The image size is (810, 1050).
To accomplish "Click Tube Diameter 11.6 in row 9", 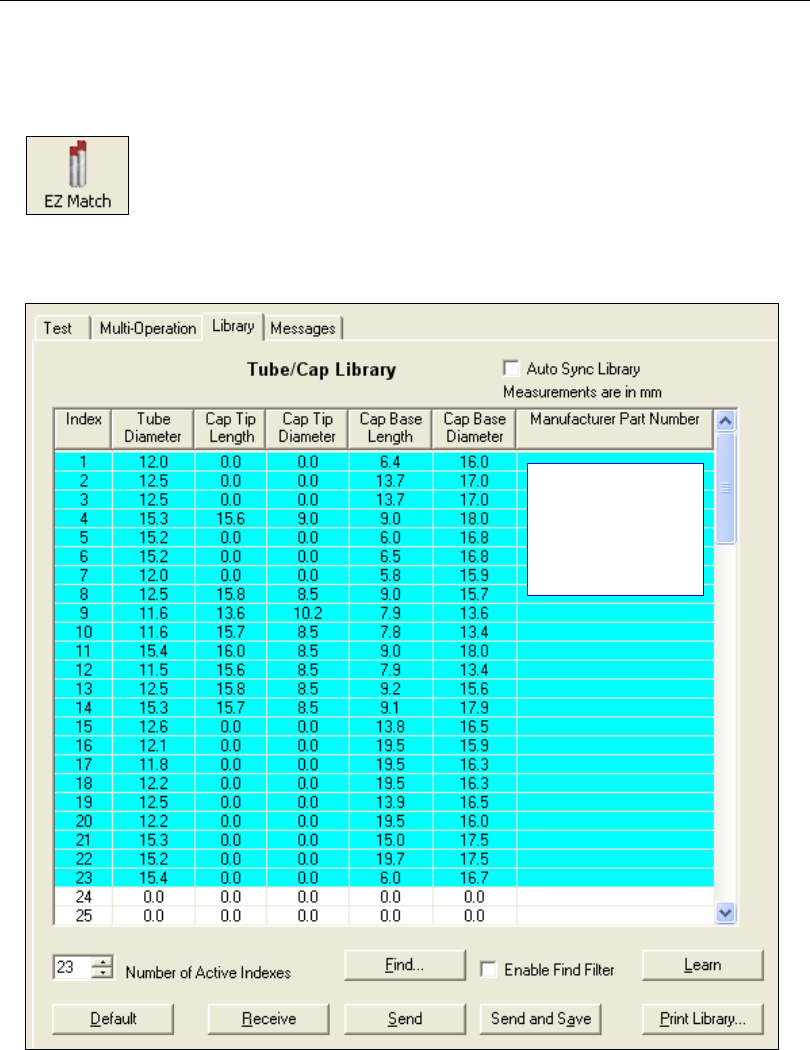I will tap(153, 613).
